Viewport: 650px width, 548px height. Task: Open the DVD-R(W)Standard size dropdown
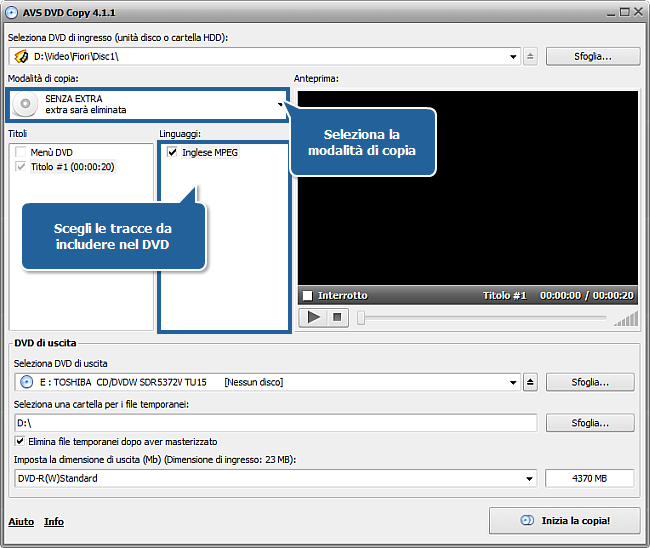pyautogui.click(x=529, y=479)
